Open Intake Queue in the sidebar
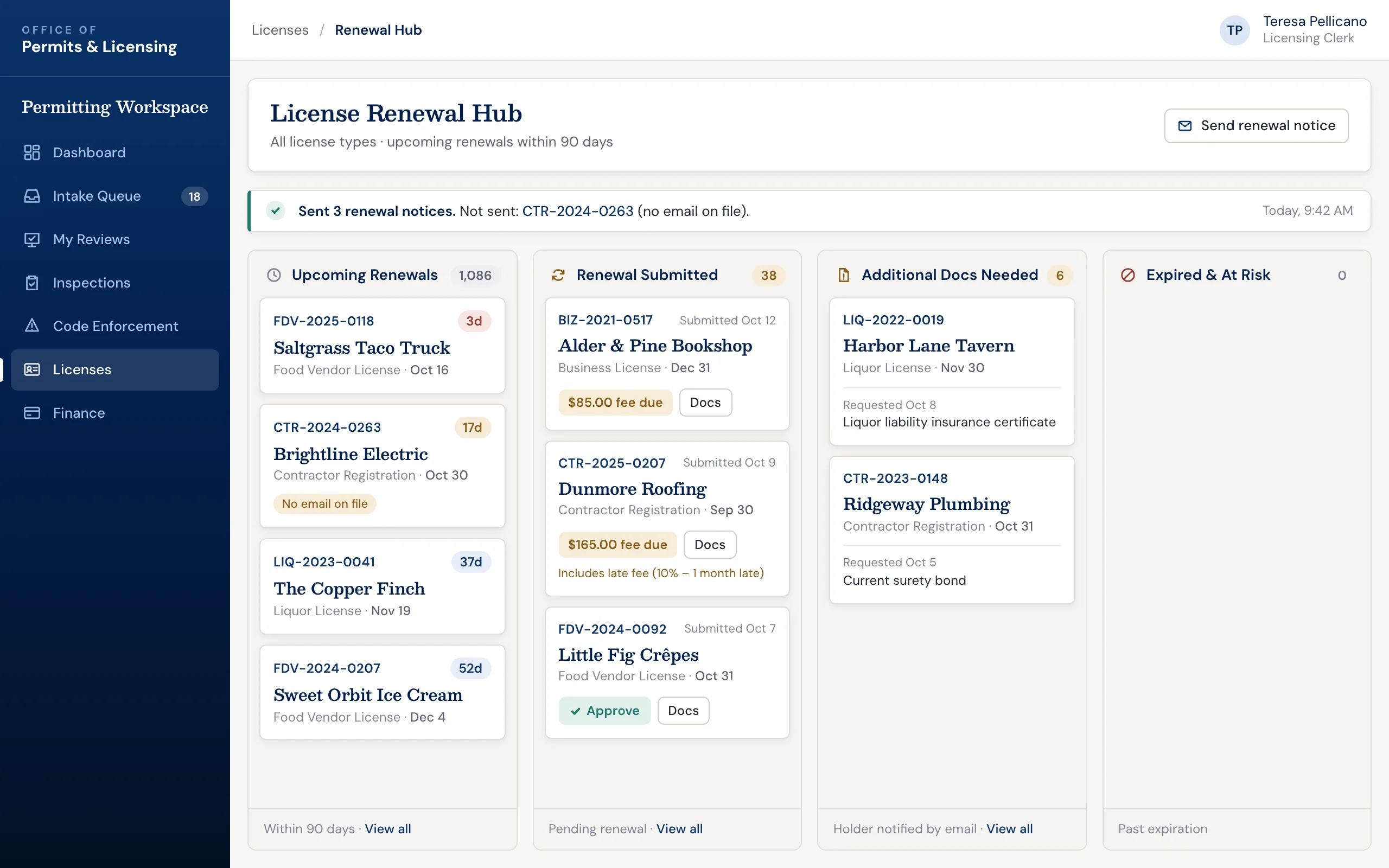This screenshot has width=1389, height=868. pyautogui.click(x=115, y=196)
